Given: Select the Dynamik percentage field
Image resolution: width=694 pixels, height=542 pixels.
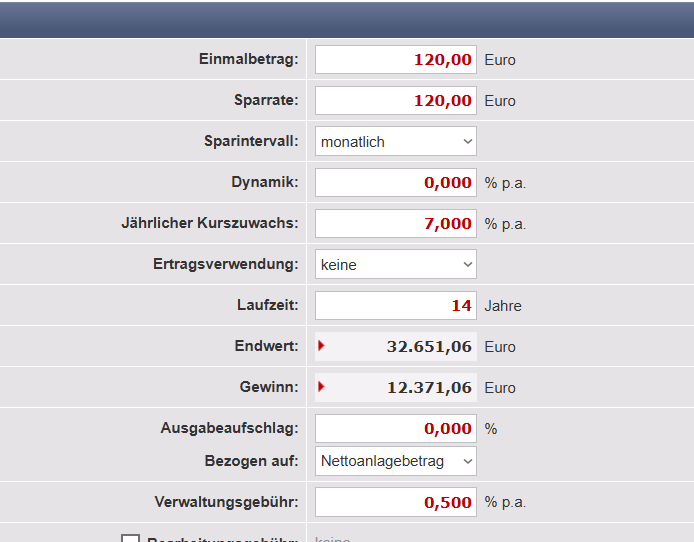Looking at the screenshot, I should (x=396, y=183).
